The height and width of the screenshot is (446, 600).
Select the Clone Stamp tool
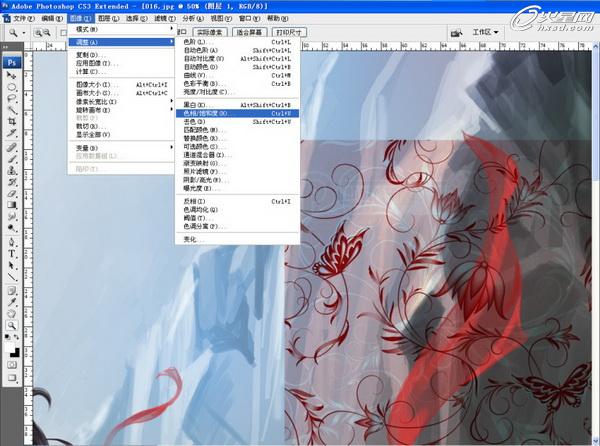[x=11, y=170]
